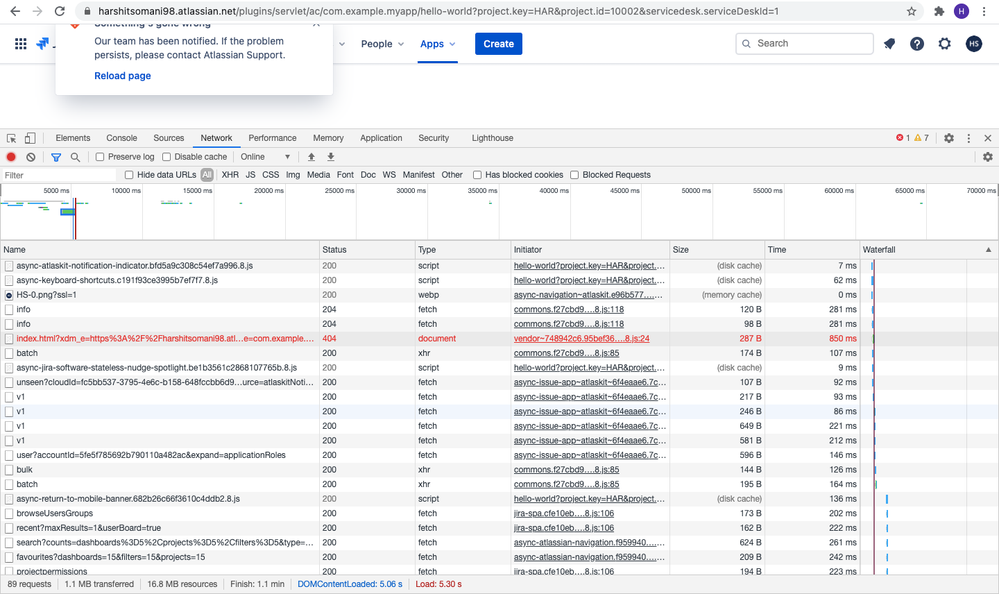Toggle the device toolbar icon
The image size is (999, 594).
point(30,138)
